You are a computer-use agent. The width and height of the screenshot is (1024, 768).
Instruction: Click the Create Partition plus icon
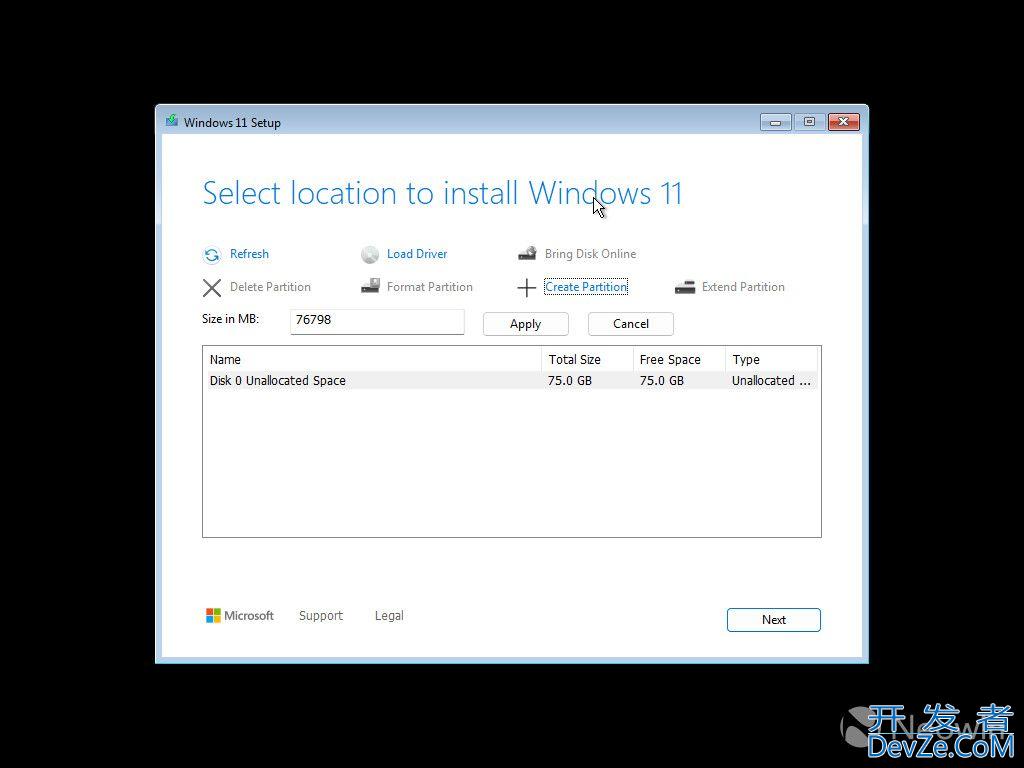coord(526,287)
